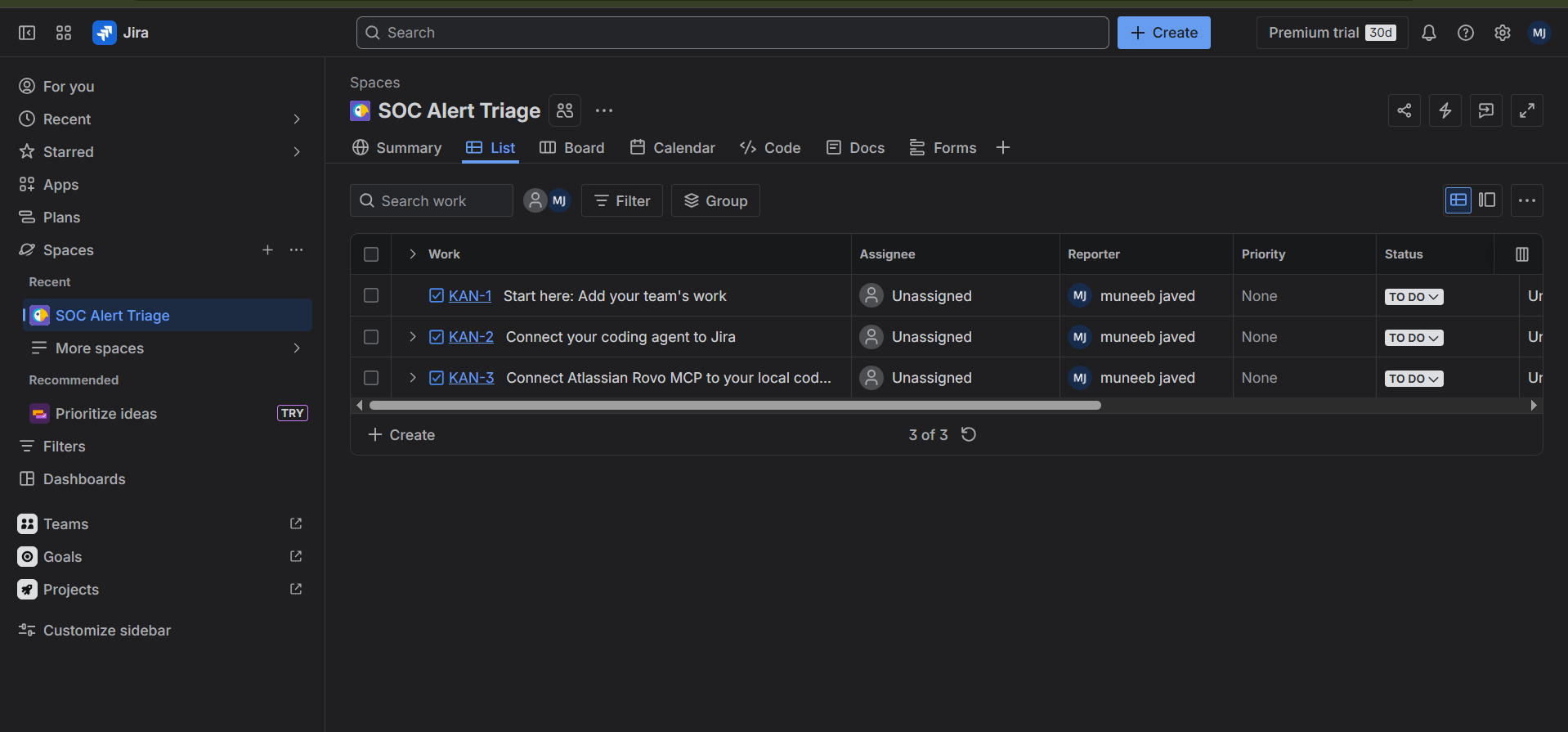The width and height of the screenshot is (1568, 732).
Task: Open the KAN-1 issue link
Action: click(470, 296)
